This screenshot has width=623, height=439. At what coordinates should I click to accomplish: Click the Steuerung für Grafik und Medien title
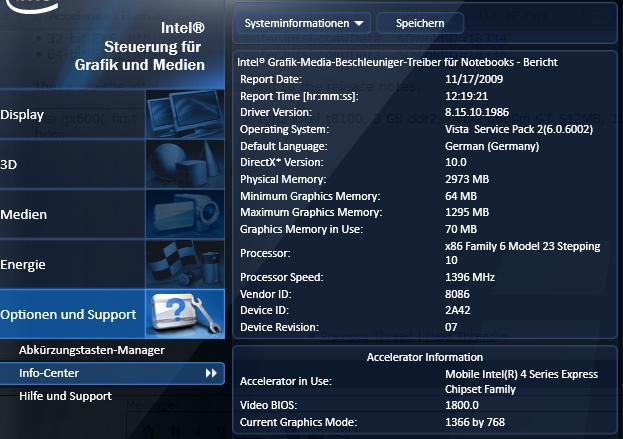click(140, 56)
